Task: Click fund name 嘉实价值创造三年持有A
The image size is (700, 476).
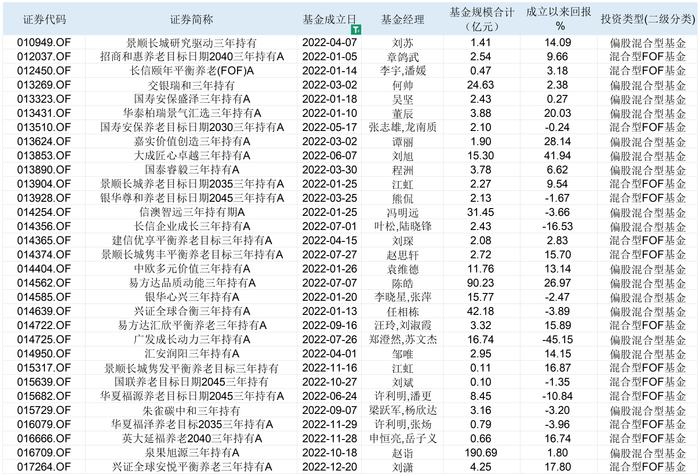Action: click(x=192, y=142)
